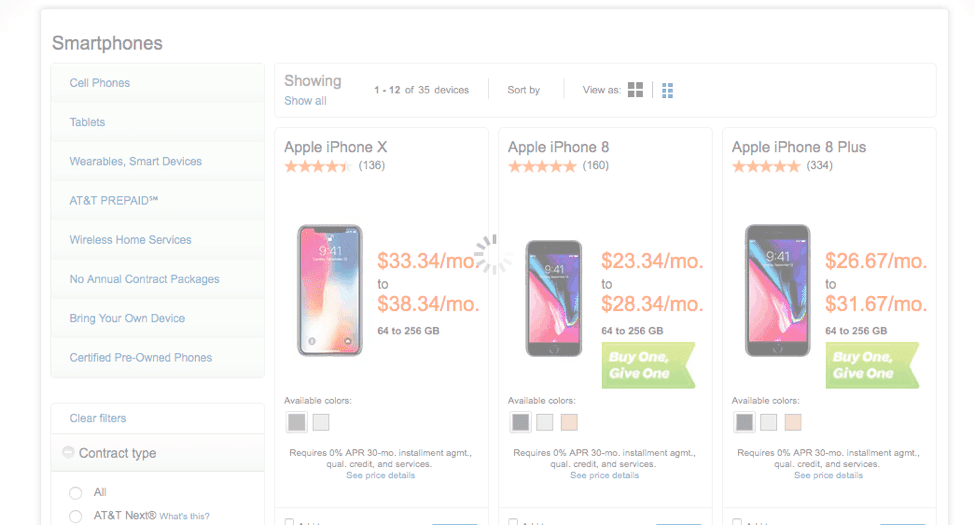975x525 pixels.
Task: Click the iPhone 8 star rating
Action: pyautogui.click(x=542, y=166)
